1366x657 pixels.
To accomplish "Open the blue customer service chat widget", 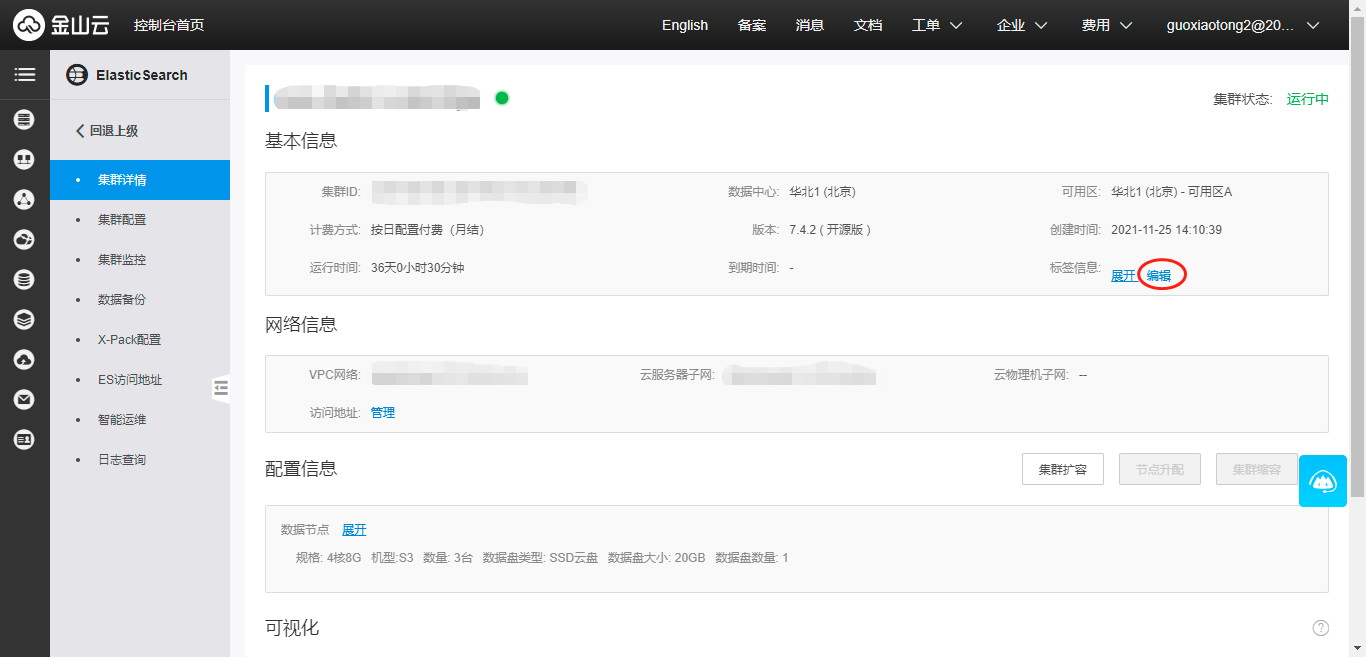I will [1322, 482].
